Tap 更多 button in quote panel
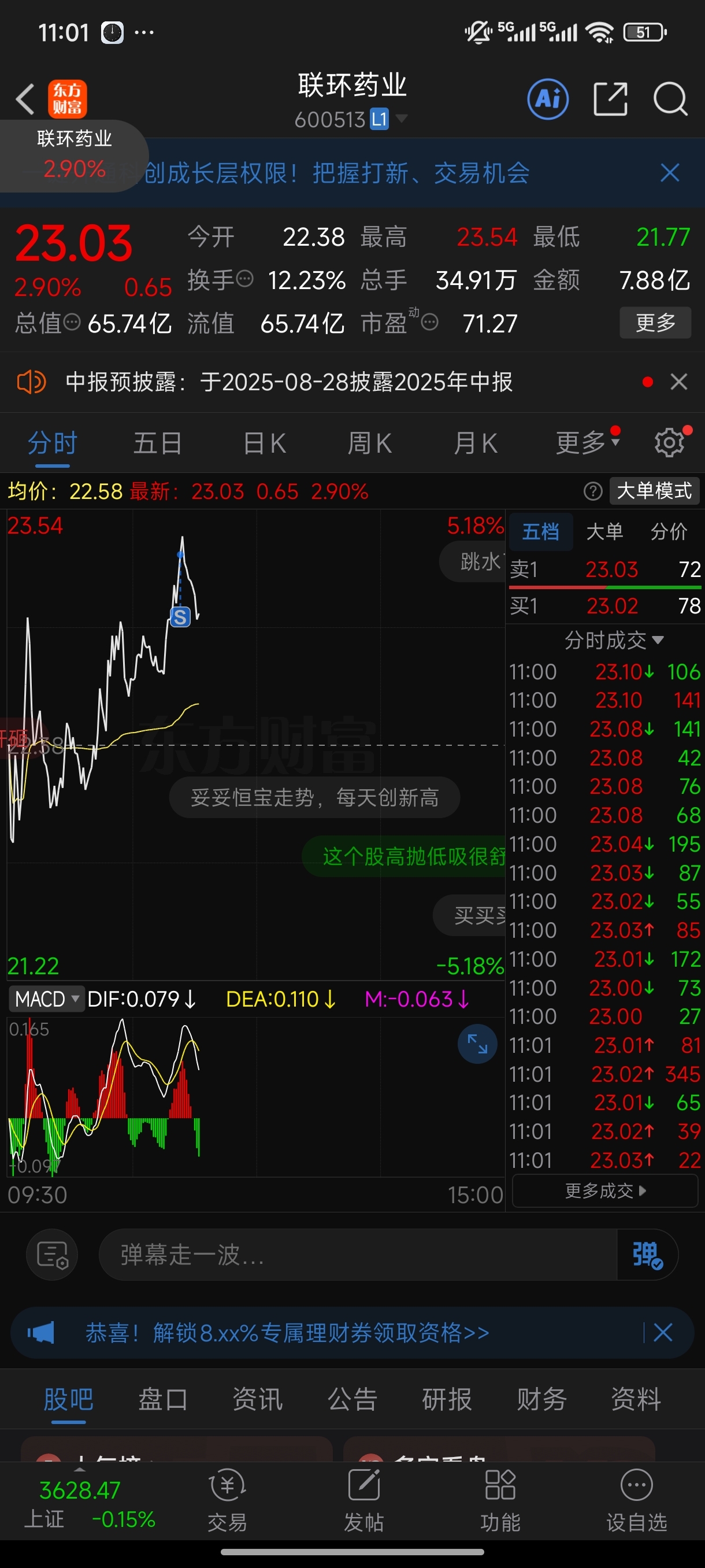705x1568 pixels. [655, 323]
